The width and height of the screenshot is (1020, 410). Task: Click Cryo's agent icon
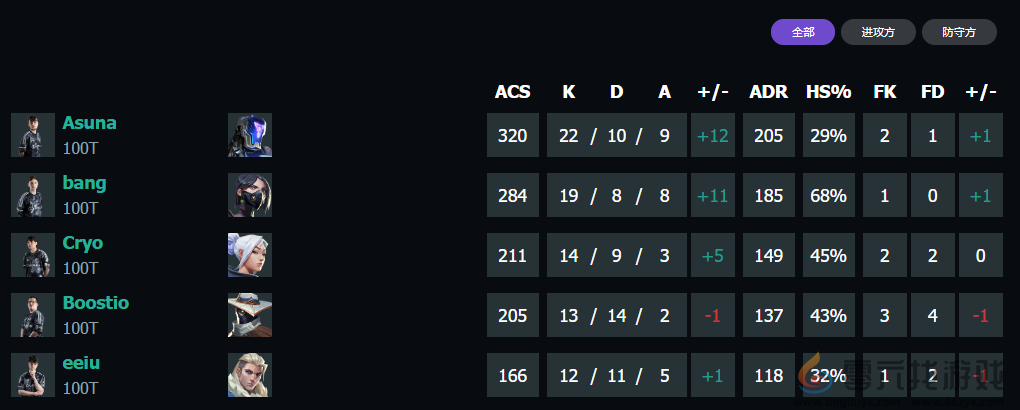tap(250, 255)
